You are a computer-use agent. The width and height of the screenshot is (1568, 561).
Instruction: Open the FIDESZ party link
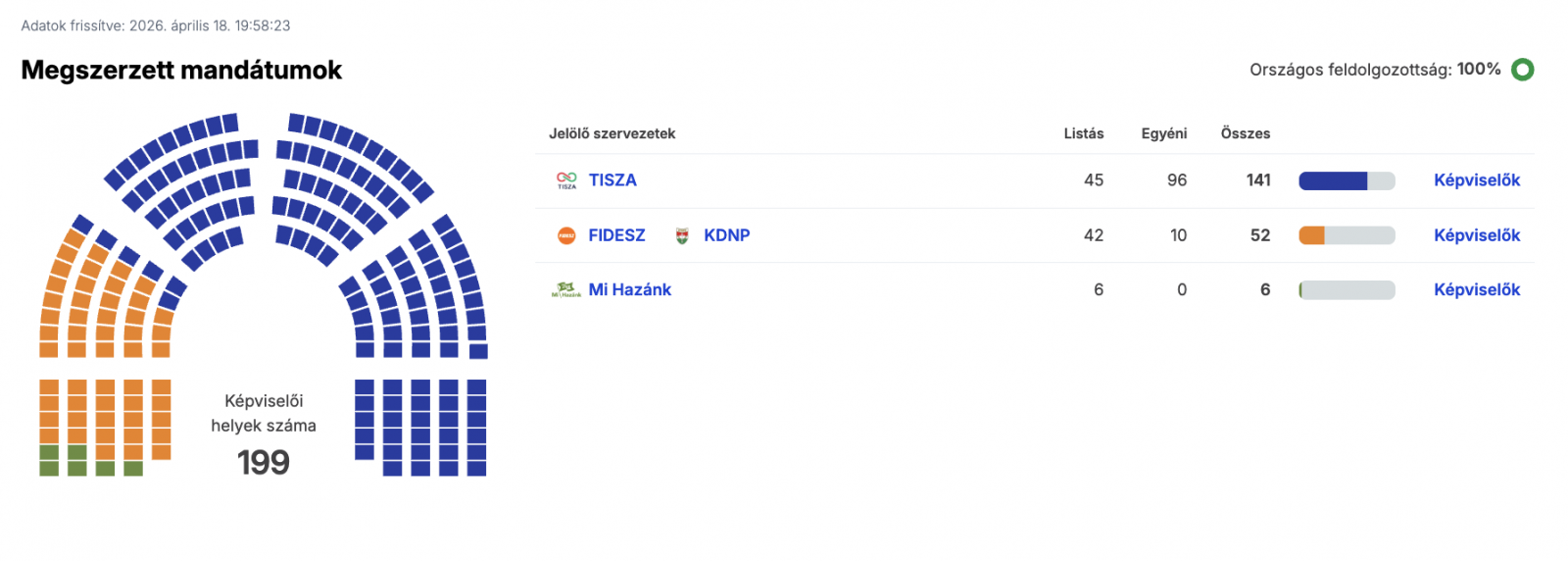click(x=616, y=235)
